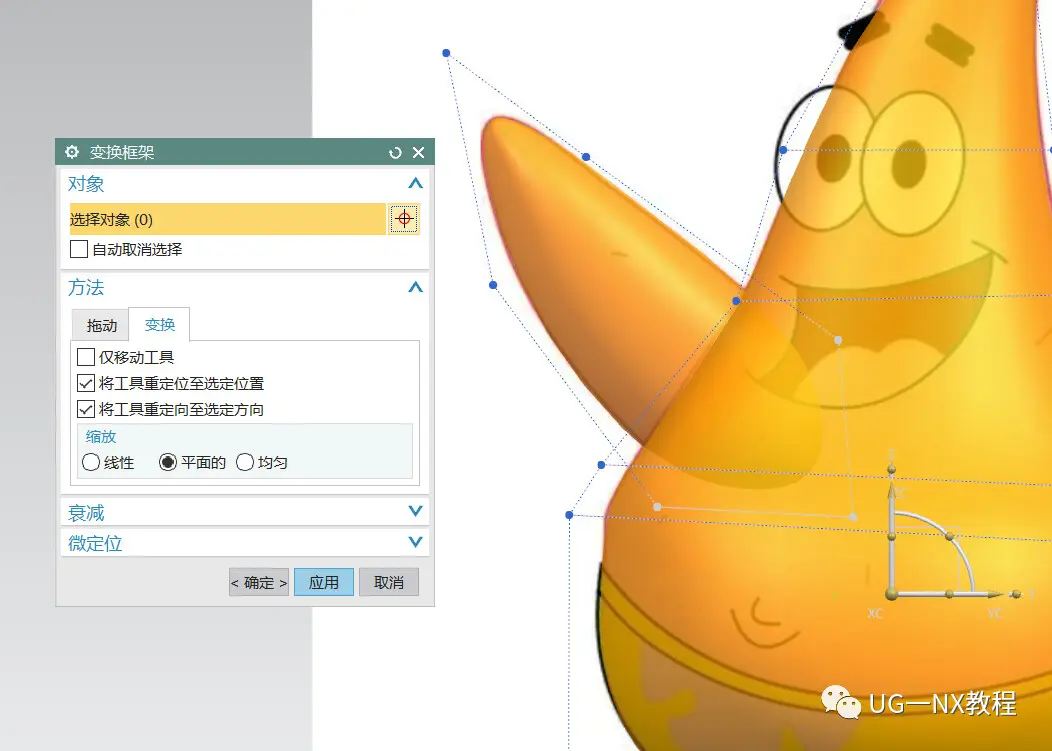The image size is (1052, 751).
Task: Collapse the 方法 section
Action: [x=415, y=287]
